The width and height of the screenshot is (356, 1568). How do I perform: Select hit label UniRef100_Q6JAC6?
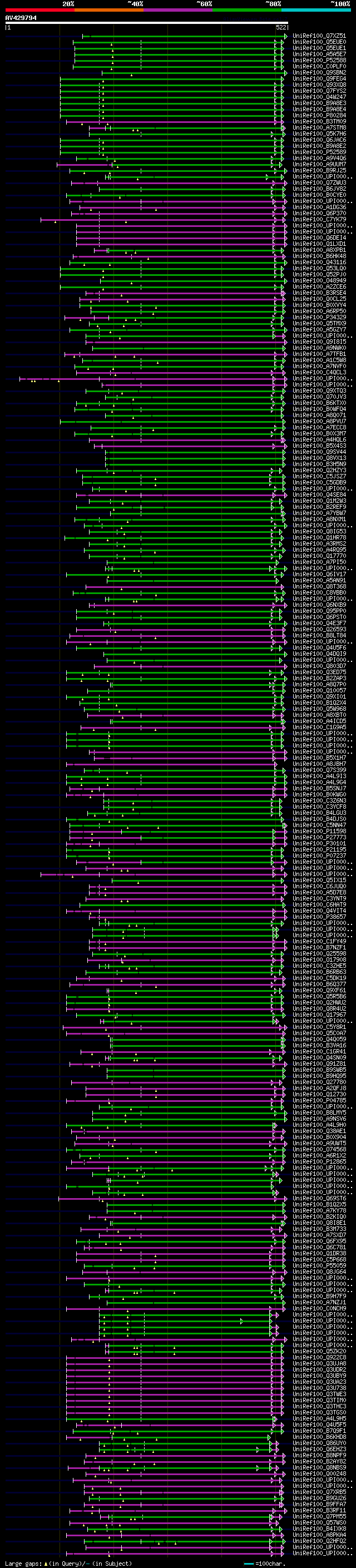(x=319, y=140)
